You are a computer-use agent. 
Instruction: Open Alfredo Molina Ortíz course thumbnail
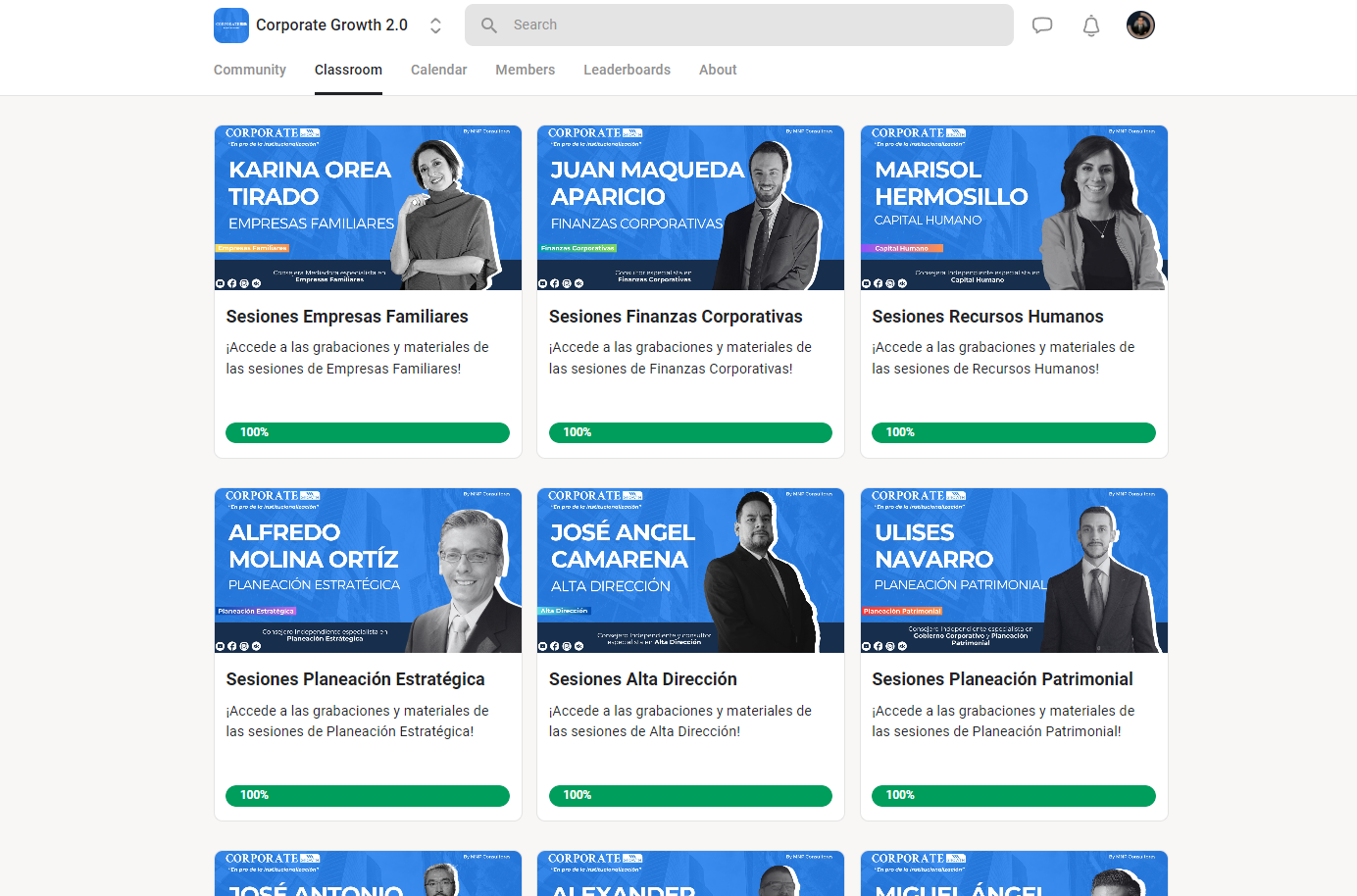pyautogui.click(x=368, y=571)
